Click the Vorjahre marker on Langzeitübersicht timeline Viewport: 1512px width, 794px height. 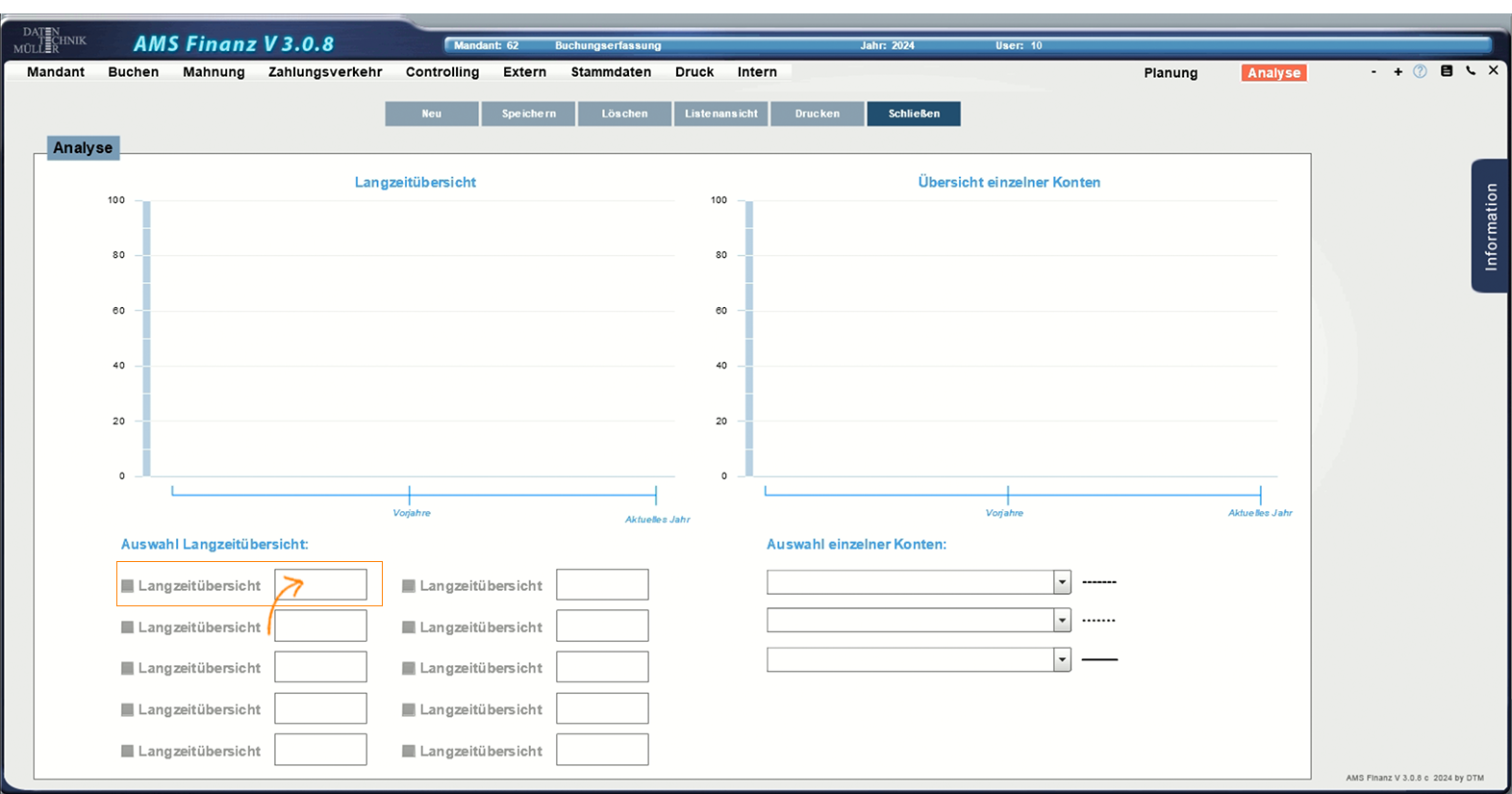(410, 496)
